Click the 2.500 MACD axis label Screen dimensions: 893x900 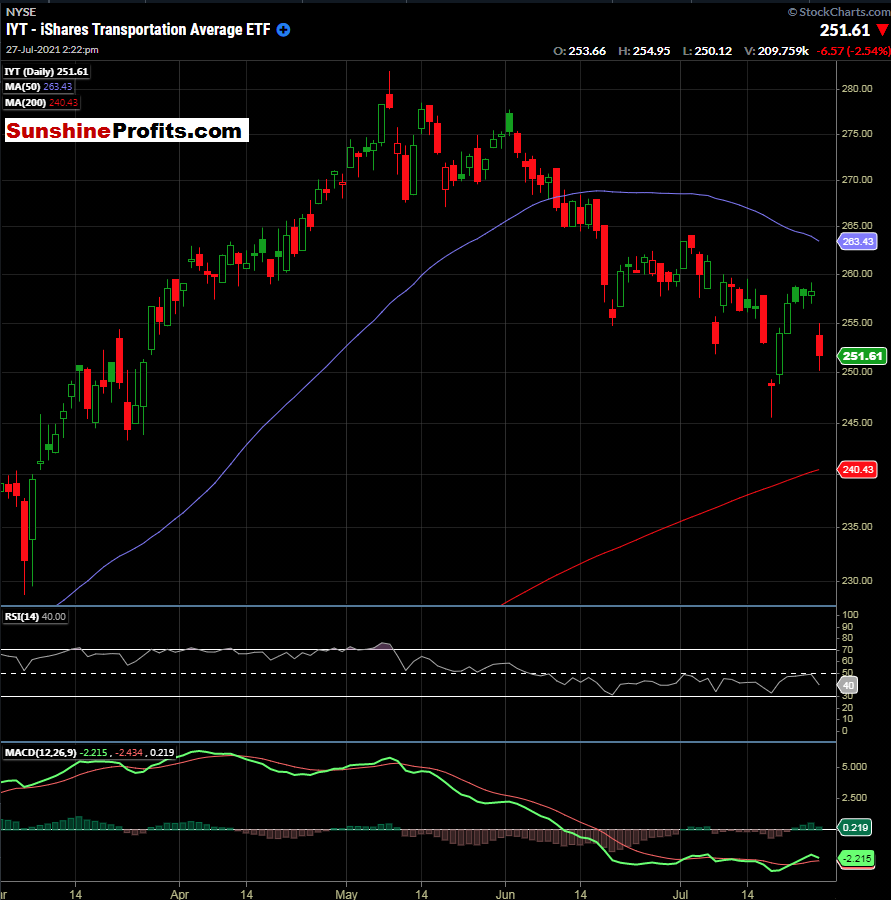pos(854,798)
